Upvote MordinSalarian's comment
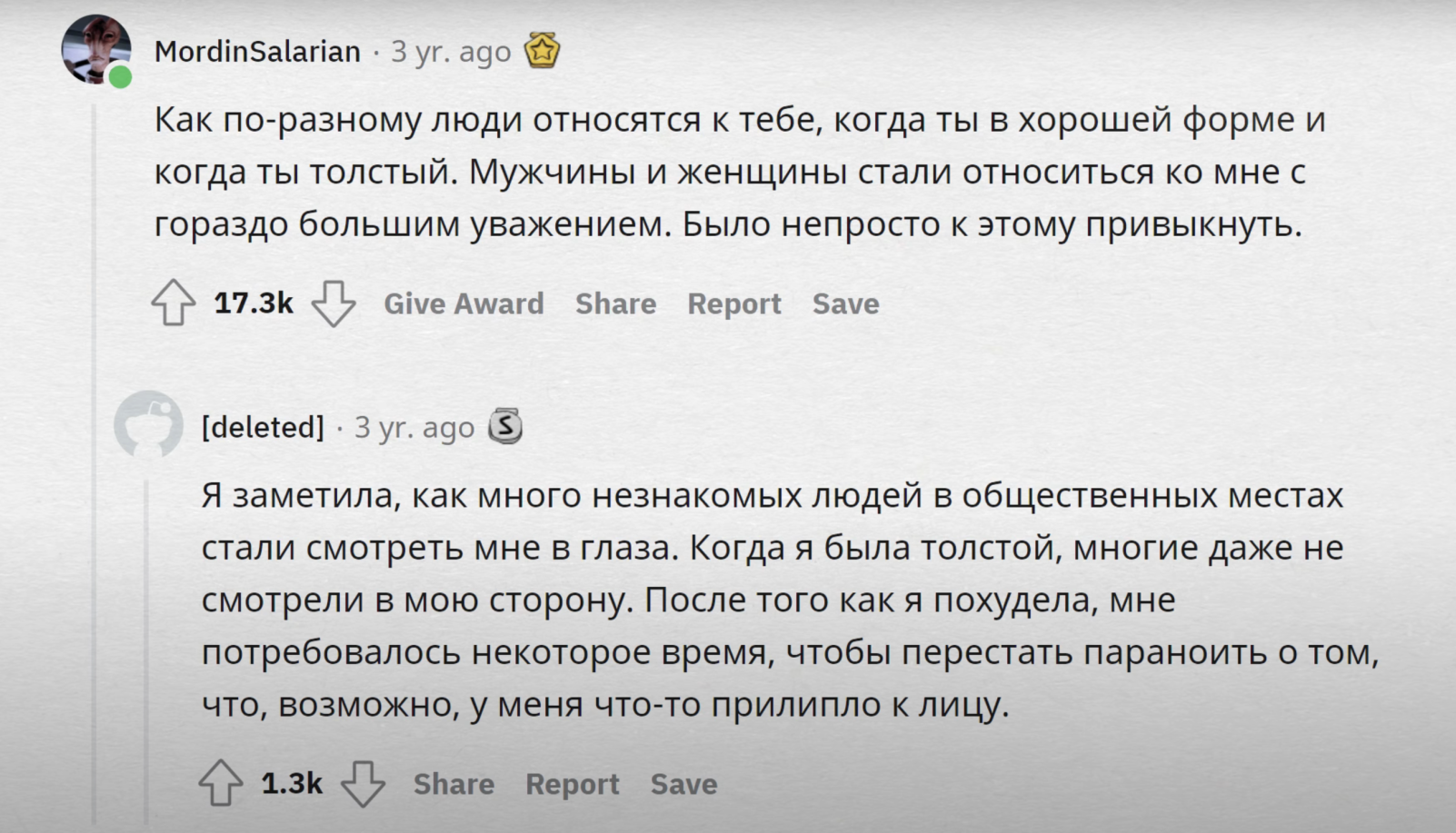The height and width of the screenshot is (833, 1456). (173, 302)
